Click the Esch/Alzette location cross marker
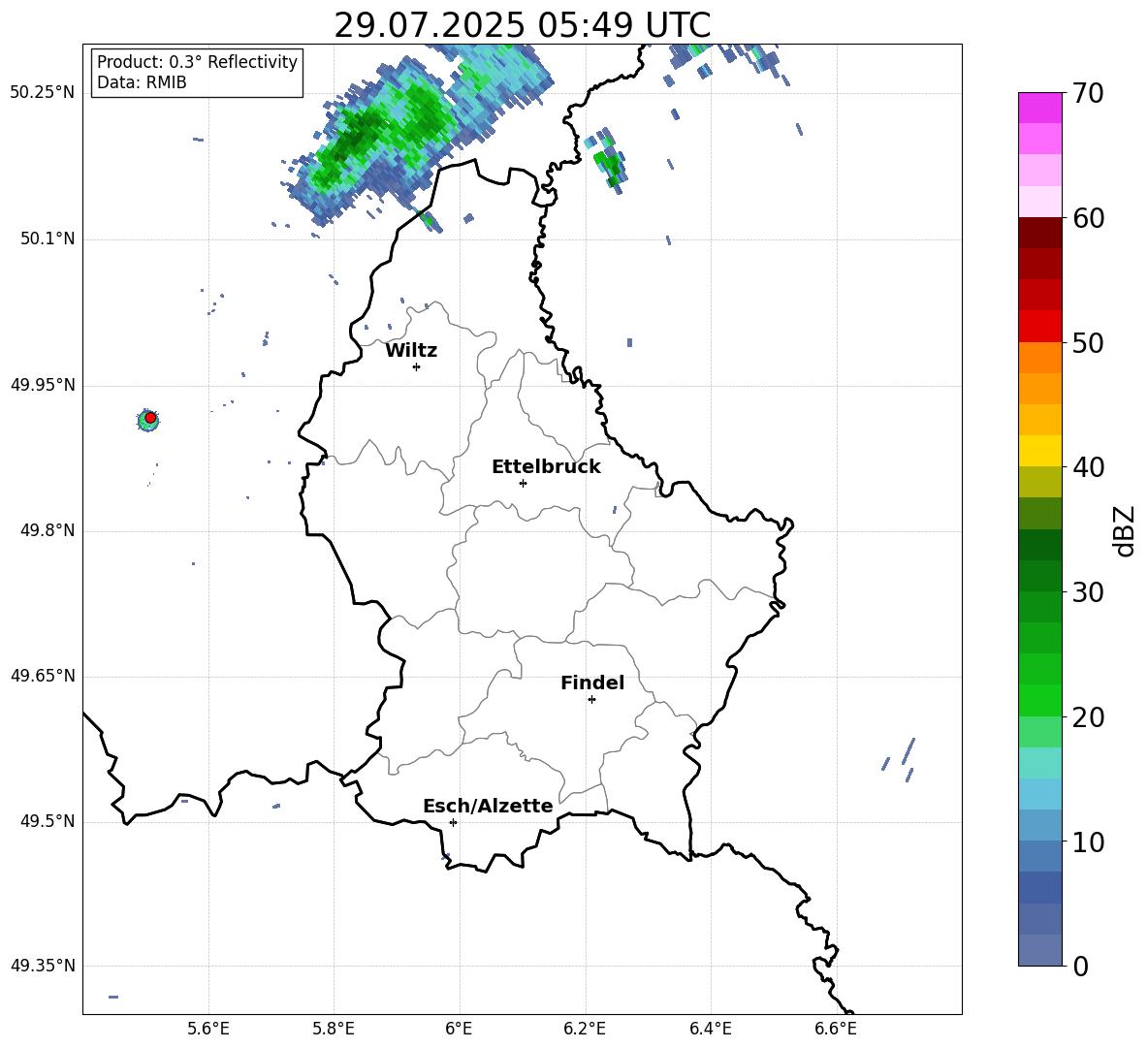This screenshot has width=1148, height=1048. pos(453,822)
